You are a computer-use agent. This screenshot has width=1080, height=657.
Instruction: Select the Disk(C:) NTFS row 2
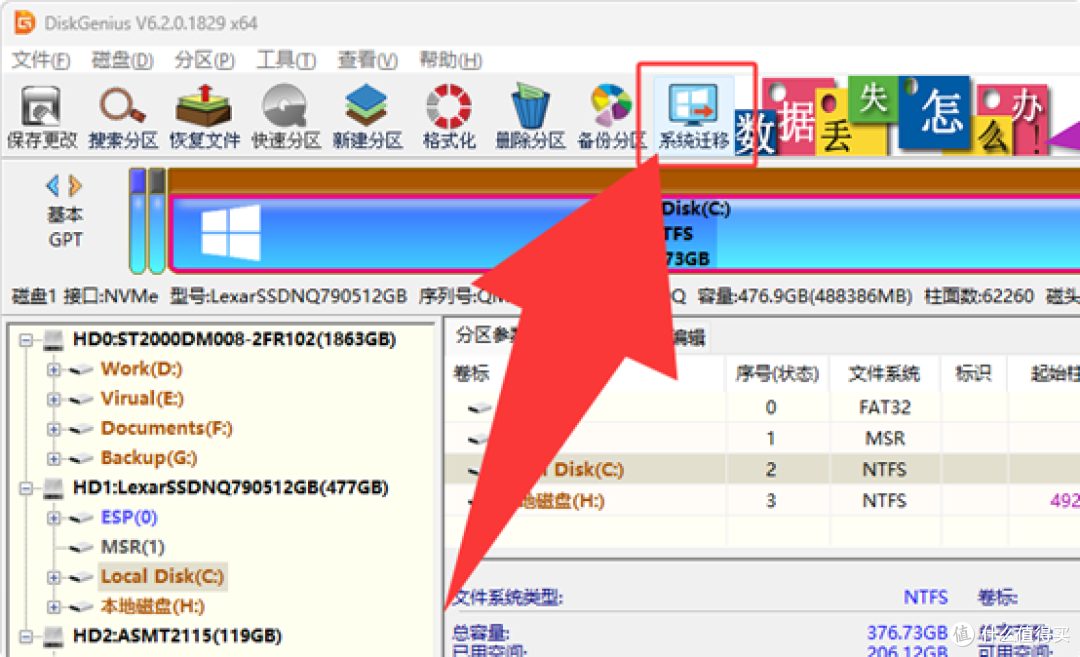(762, 470)
